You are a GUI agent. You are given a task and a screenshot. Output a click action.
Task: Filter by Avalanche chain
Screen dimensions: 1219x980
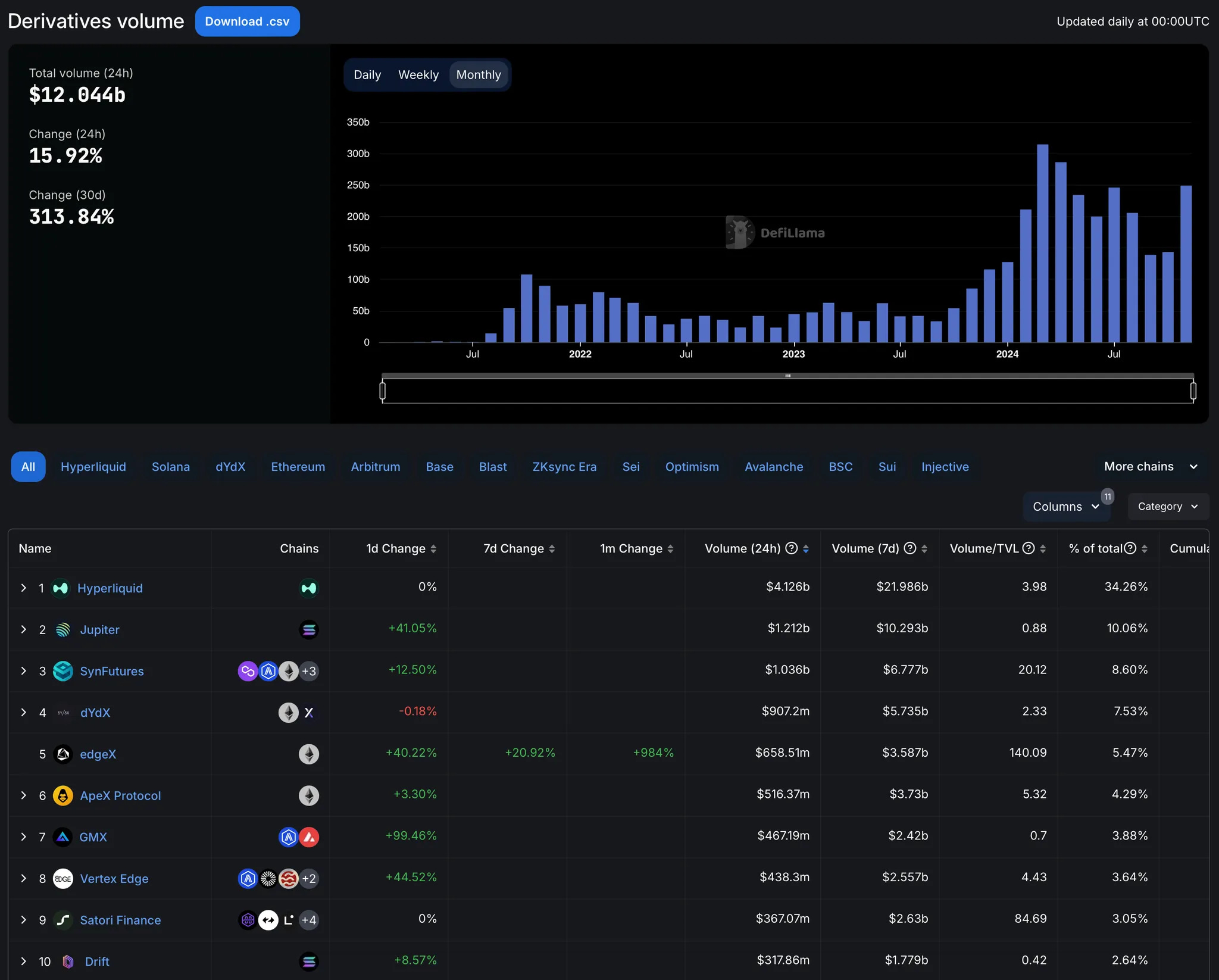coord(774,467)
